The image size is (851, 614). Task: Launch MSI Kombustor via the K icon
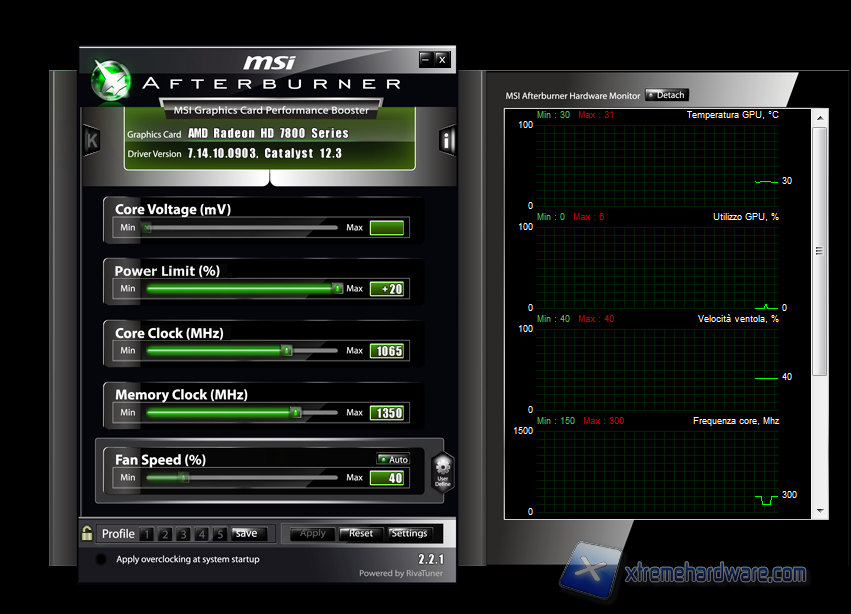[x=91, y=140]
